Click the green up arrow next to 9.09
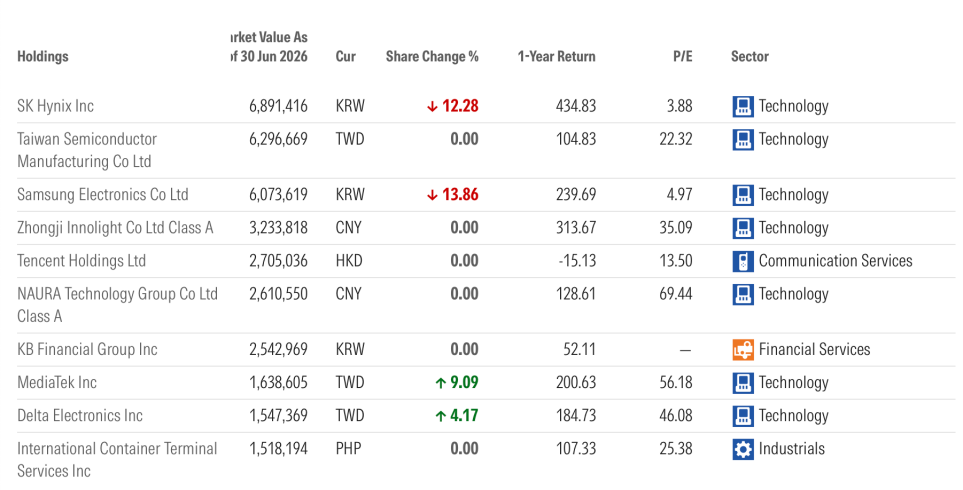This screenshot has width=963, height=490. (x=440, y=383)
